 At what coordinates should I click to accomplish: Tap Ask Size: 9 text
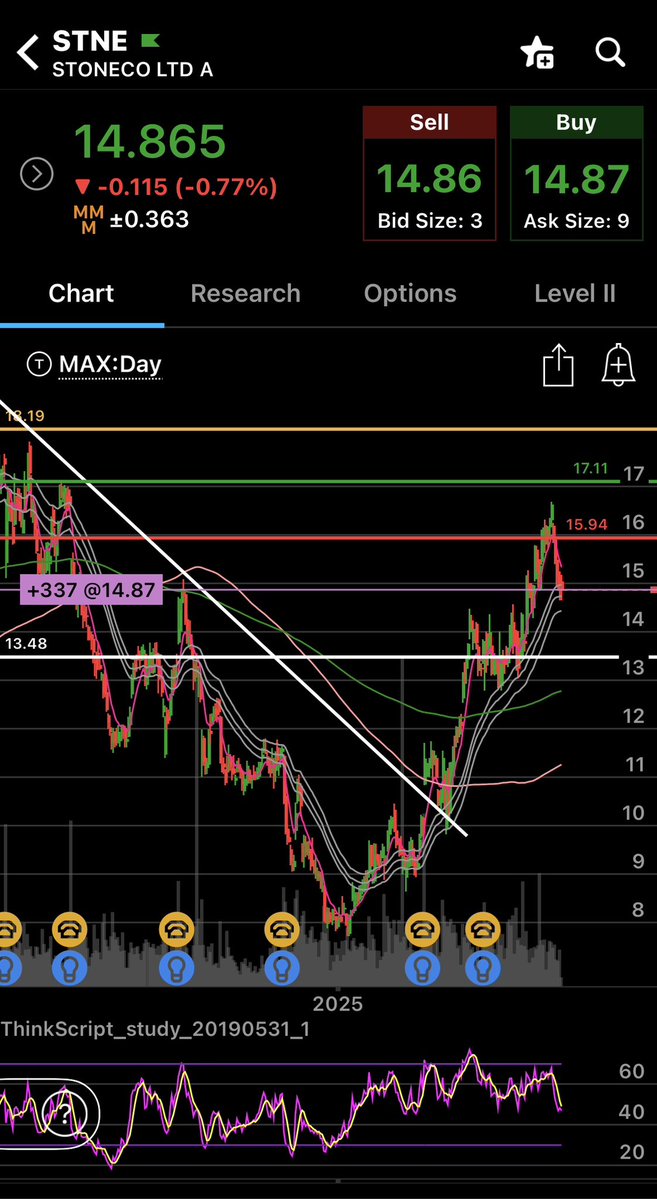click(577, 222)
